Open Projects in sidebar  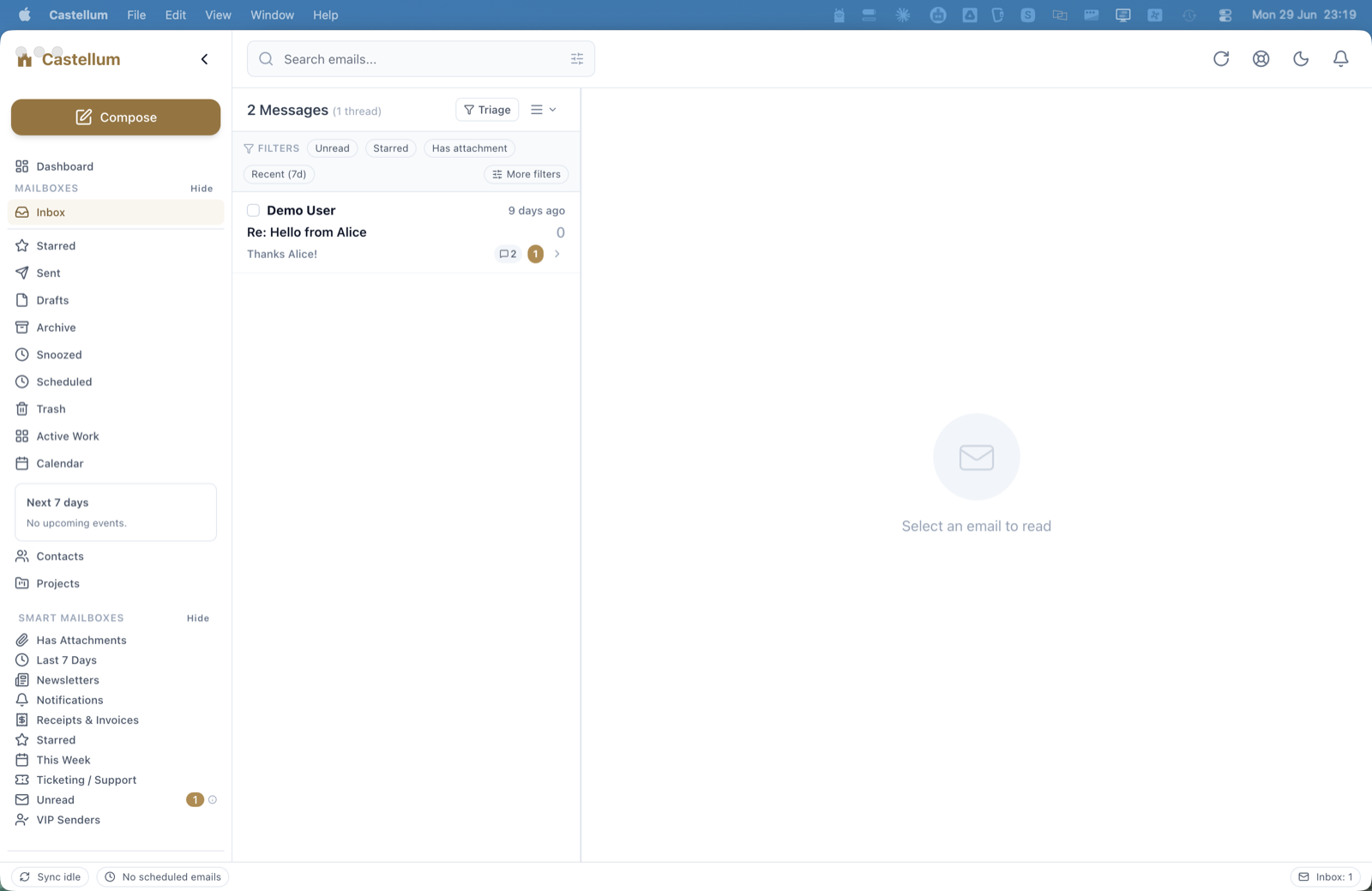pyautogui.click(x=116, y=584)
